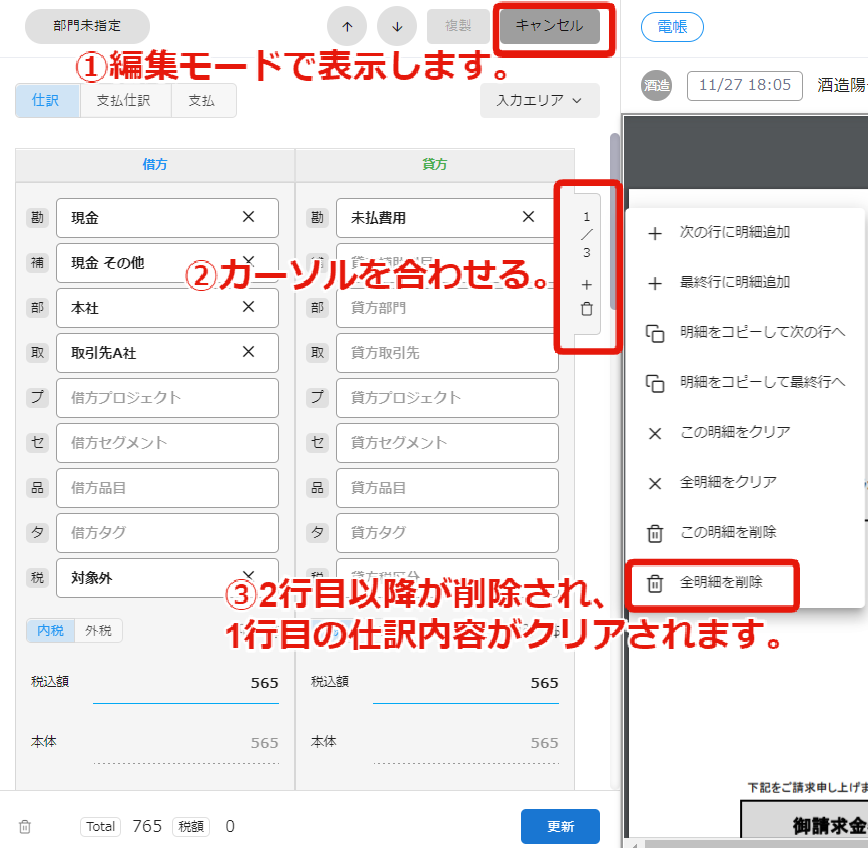The width and height of the screenshot is (868, 848).
Task: Open the 貸方取引先 combo box
Action: (x=447, y=353)
